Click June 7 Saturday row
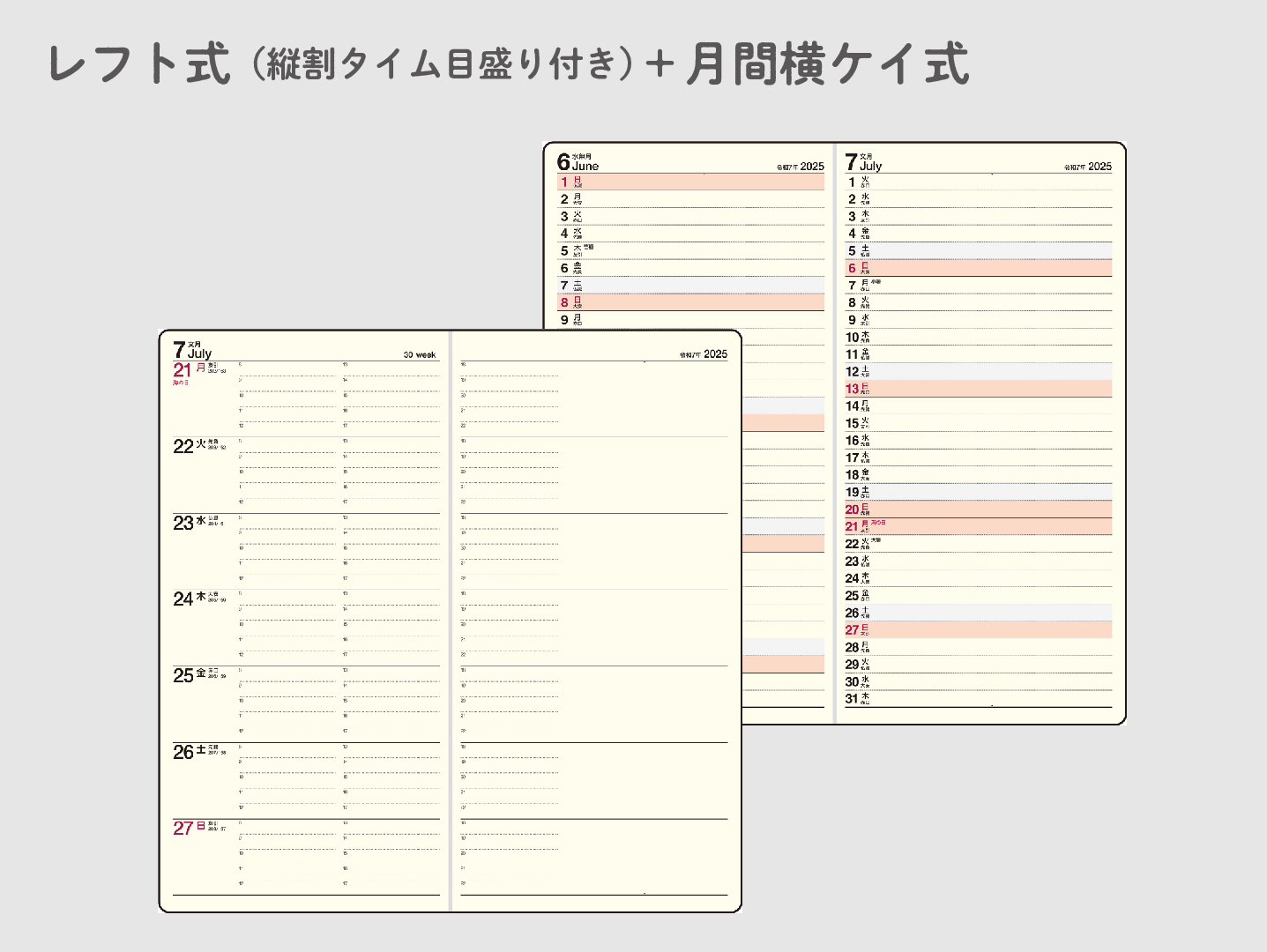This screenshot has width=1267, height=952. [690, 285]
